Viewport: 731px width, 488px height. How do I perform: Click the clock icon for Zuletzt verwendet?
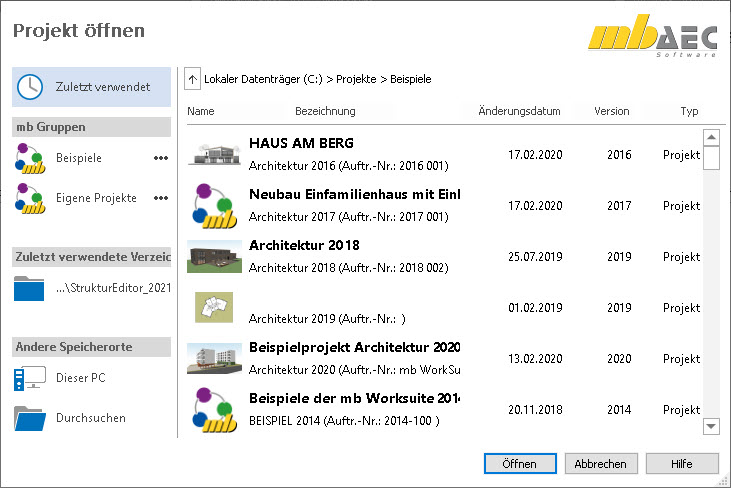[30, 87]
